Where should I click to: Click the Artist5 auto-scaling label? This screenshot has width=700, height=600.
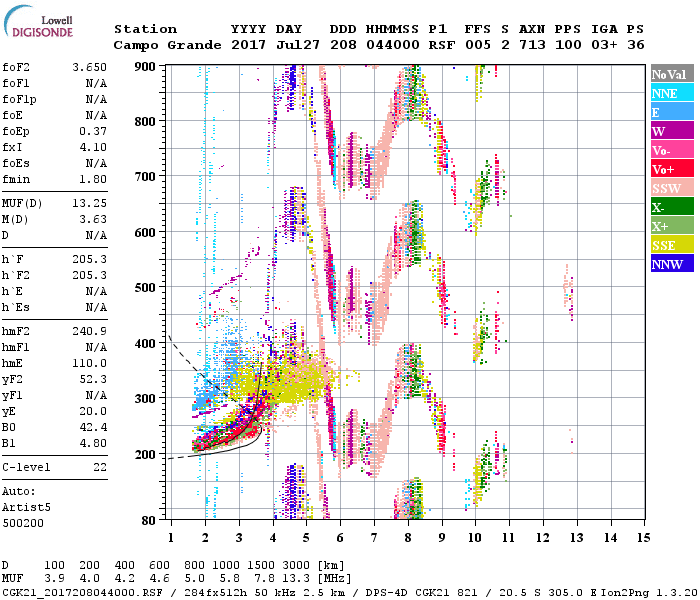tap(26, 507)
